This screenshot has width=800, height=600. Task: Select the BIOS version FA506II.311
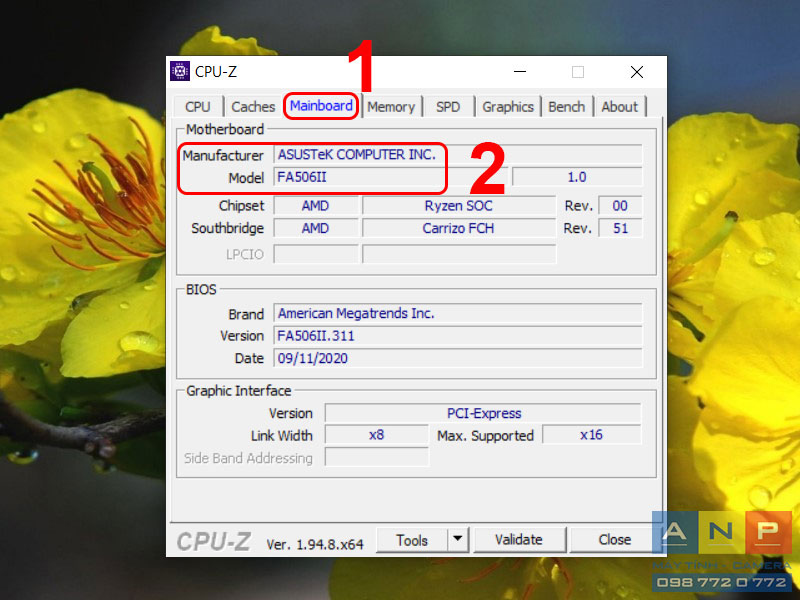(458, 336)
